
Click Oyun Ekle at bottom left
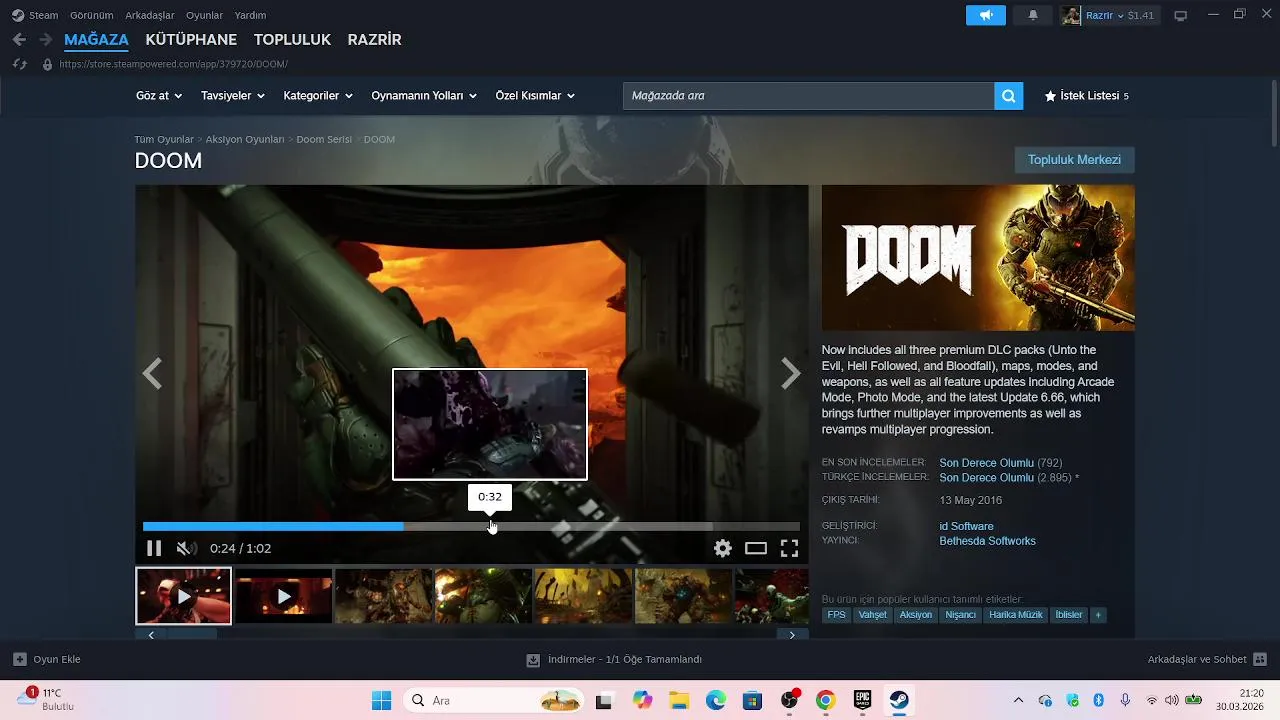[47, 659]
